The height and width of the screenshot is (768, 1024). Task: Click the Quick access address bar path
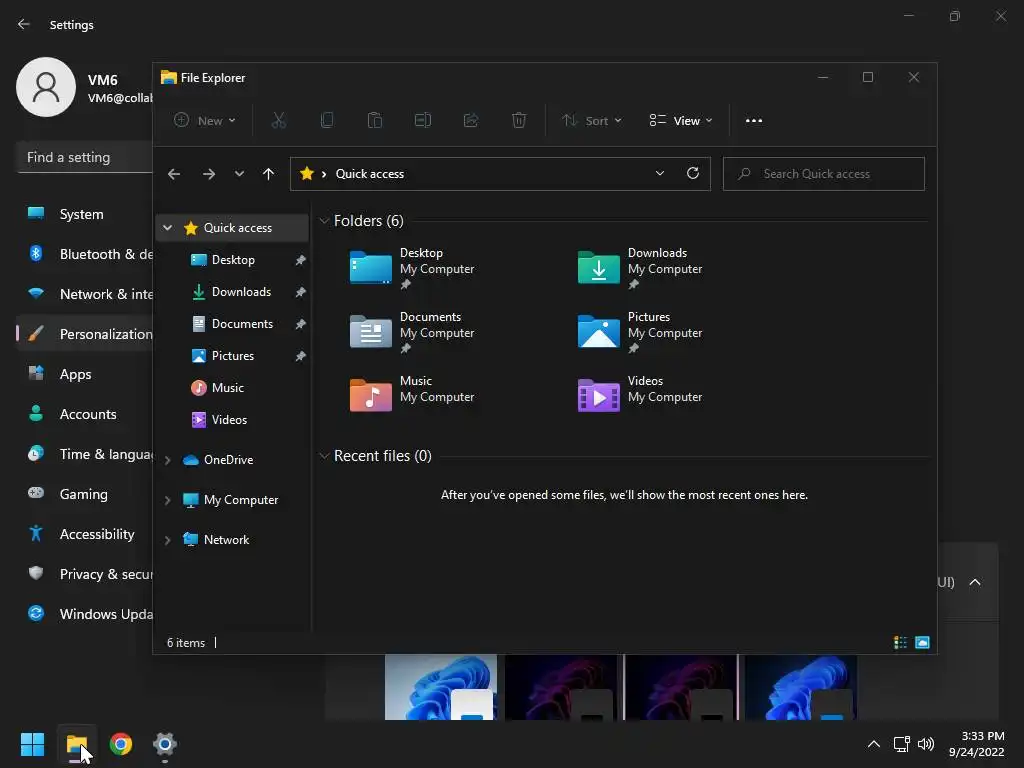tap(370, 174)
